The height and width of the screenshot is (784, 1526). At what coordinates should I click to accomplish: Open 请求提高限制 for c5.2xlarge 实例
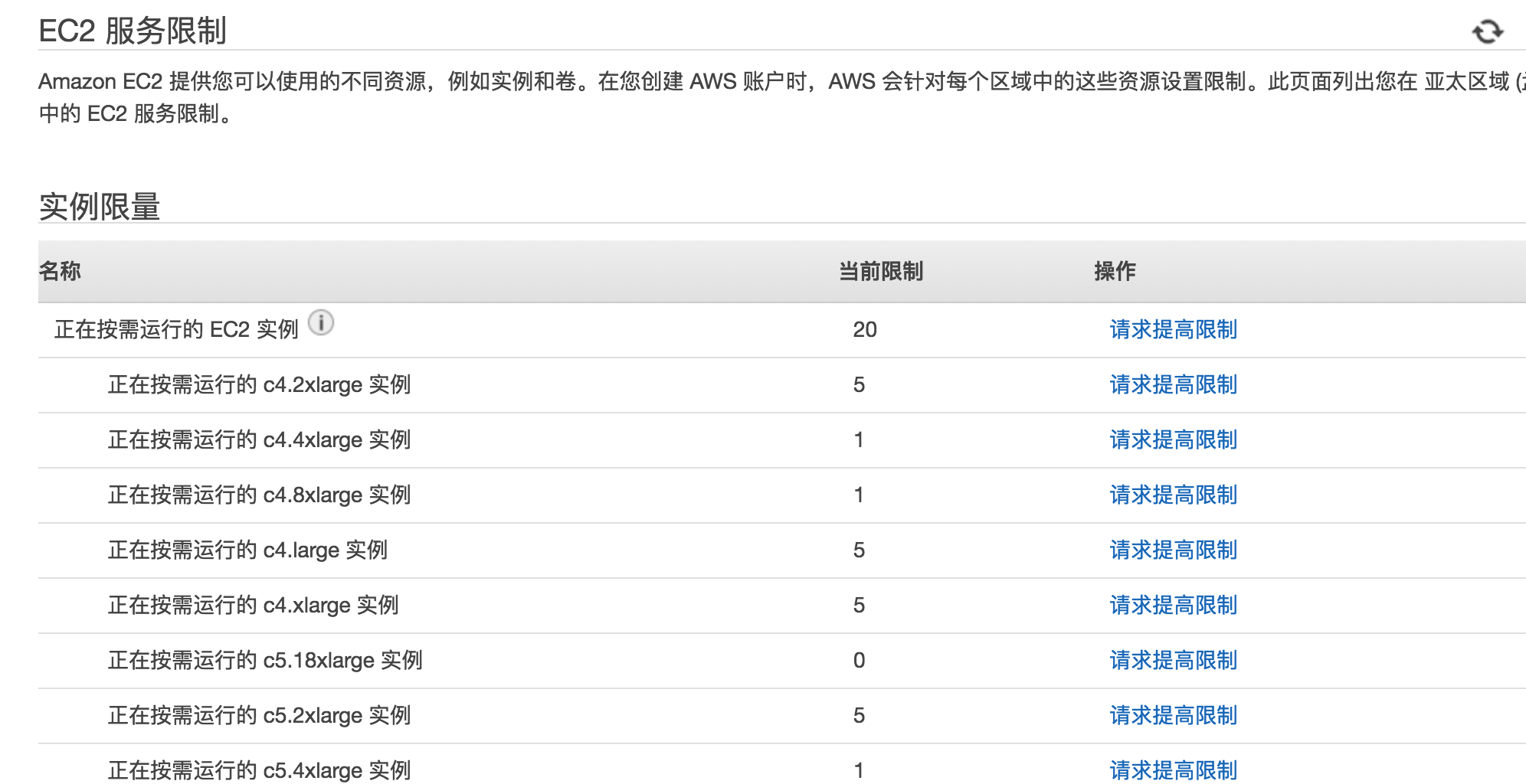click(1174, 715)
